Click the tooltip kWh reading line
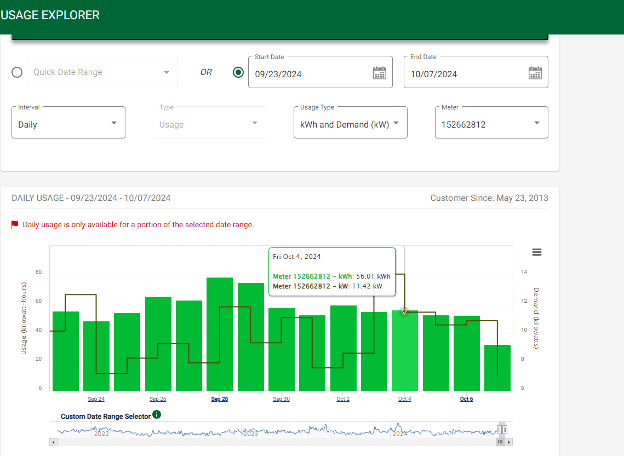The height and width of the screenshot is (456, 624). coord(331,276)
